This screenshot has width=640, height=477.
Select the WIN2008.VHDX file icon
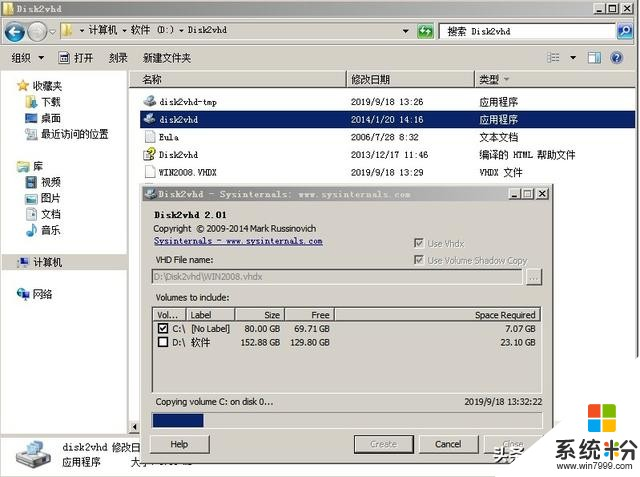[150, 172]
